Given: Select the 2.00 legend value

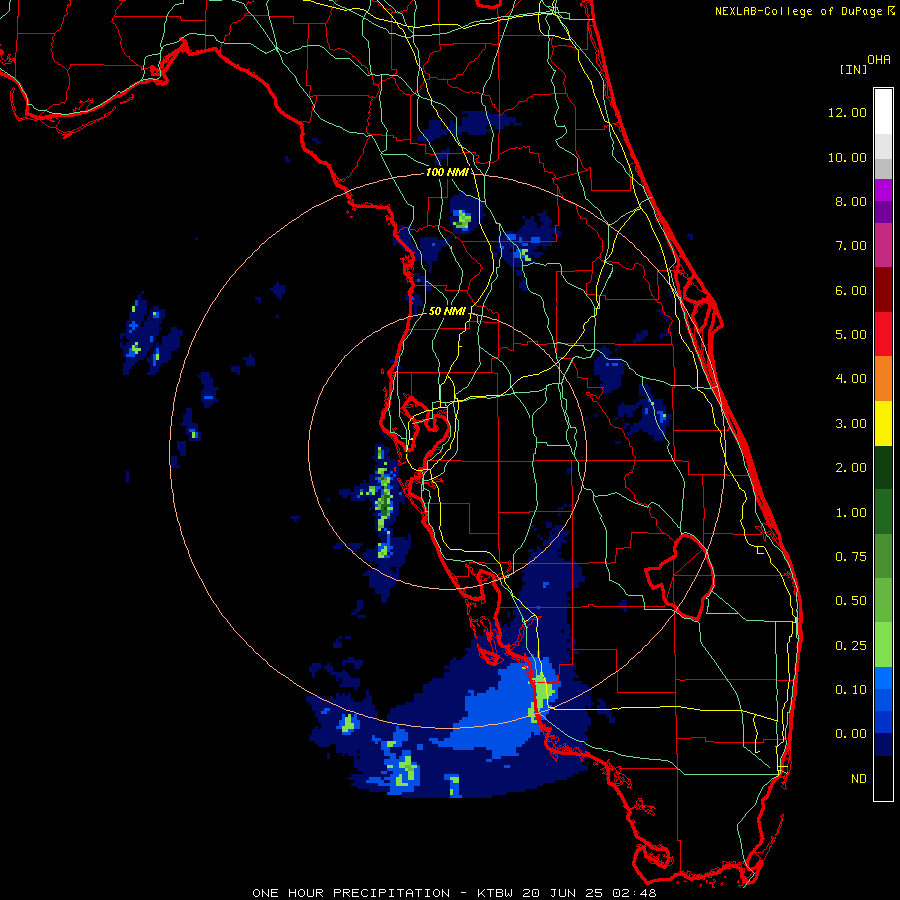Looking at the screenshot, I should tap(851, 468).
